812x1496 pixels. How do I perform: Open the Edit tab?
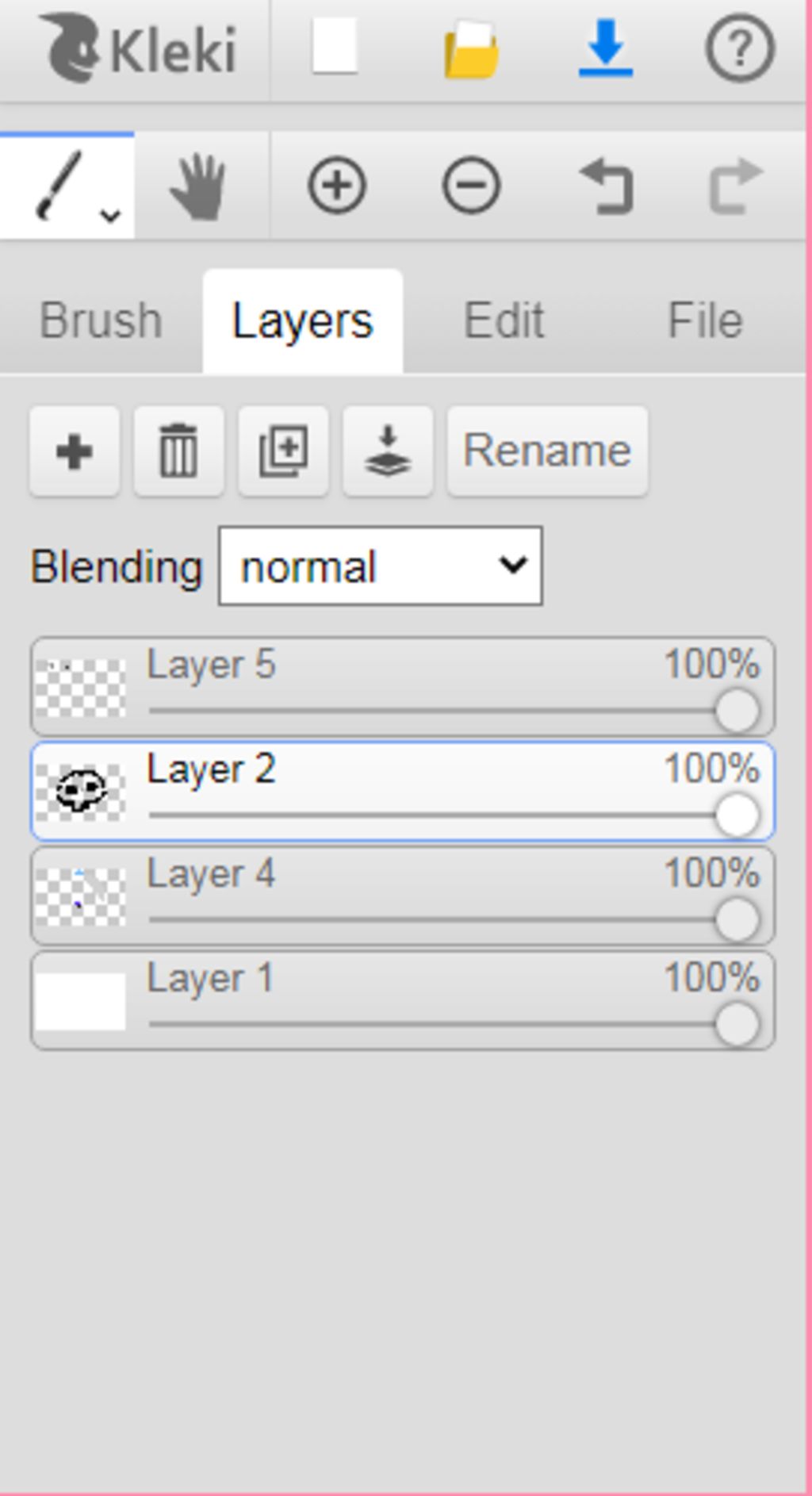click(504, 320)
